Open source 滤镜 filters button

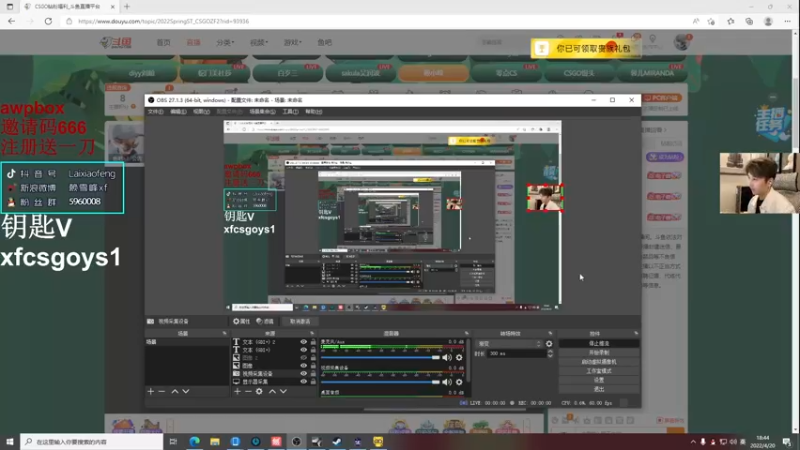pos(265,321)
